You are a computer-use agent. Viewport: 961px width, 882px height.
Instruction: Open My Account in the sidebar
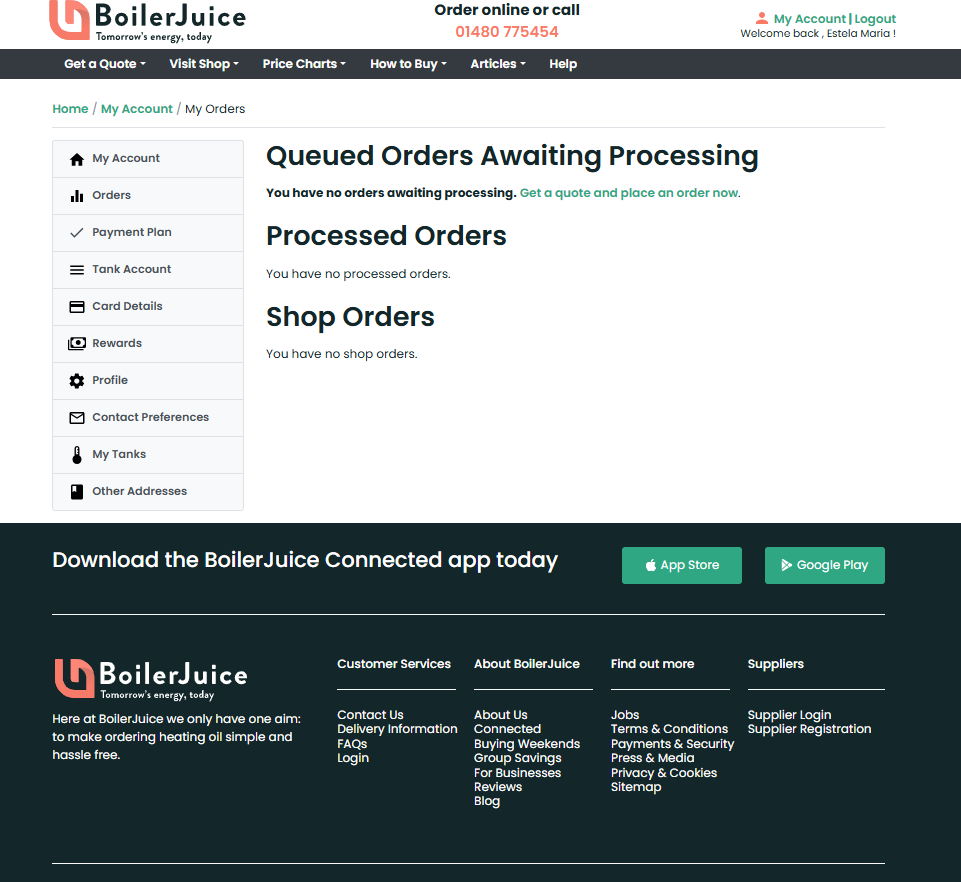[x=148, y=159]
